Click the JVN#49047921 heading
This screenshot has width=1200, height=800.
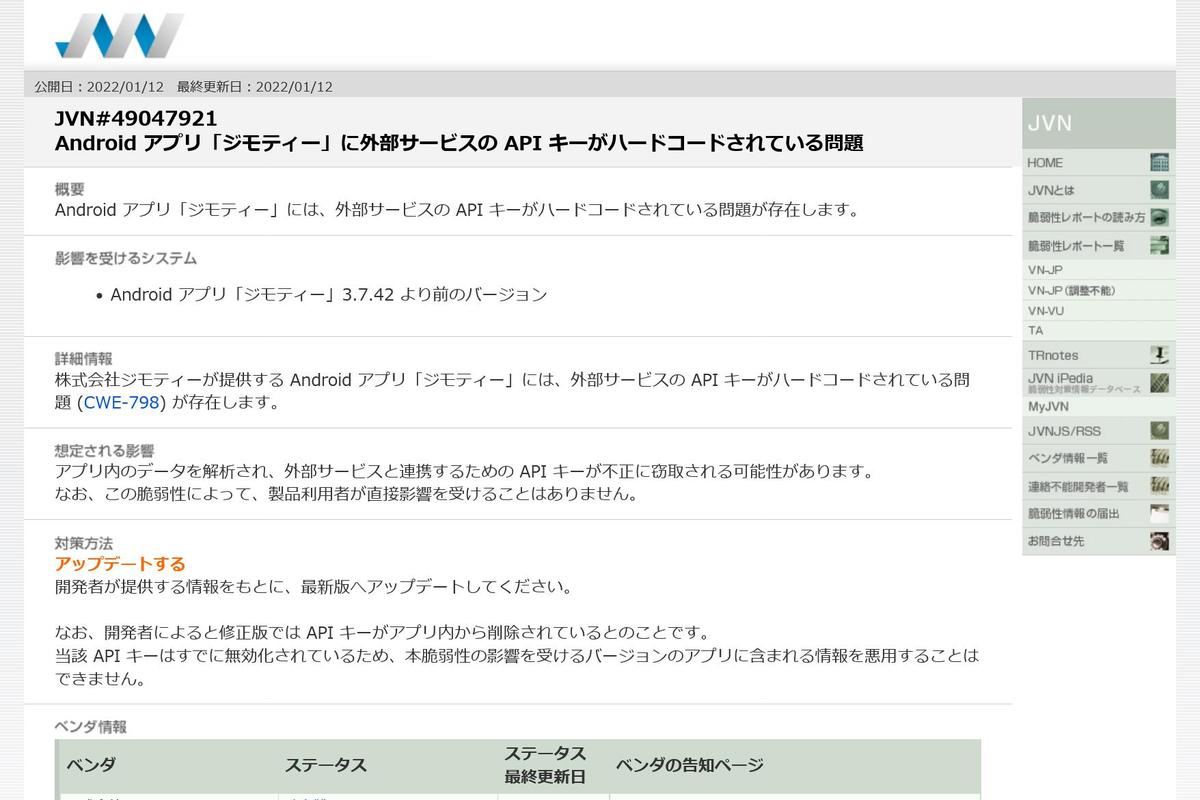click(x=136, y=118)
